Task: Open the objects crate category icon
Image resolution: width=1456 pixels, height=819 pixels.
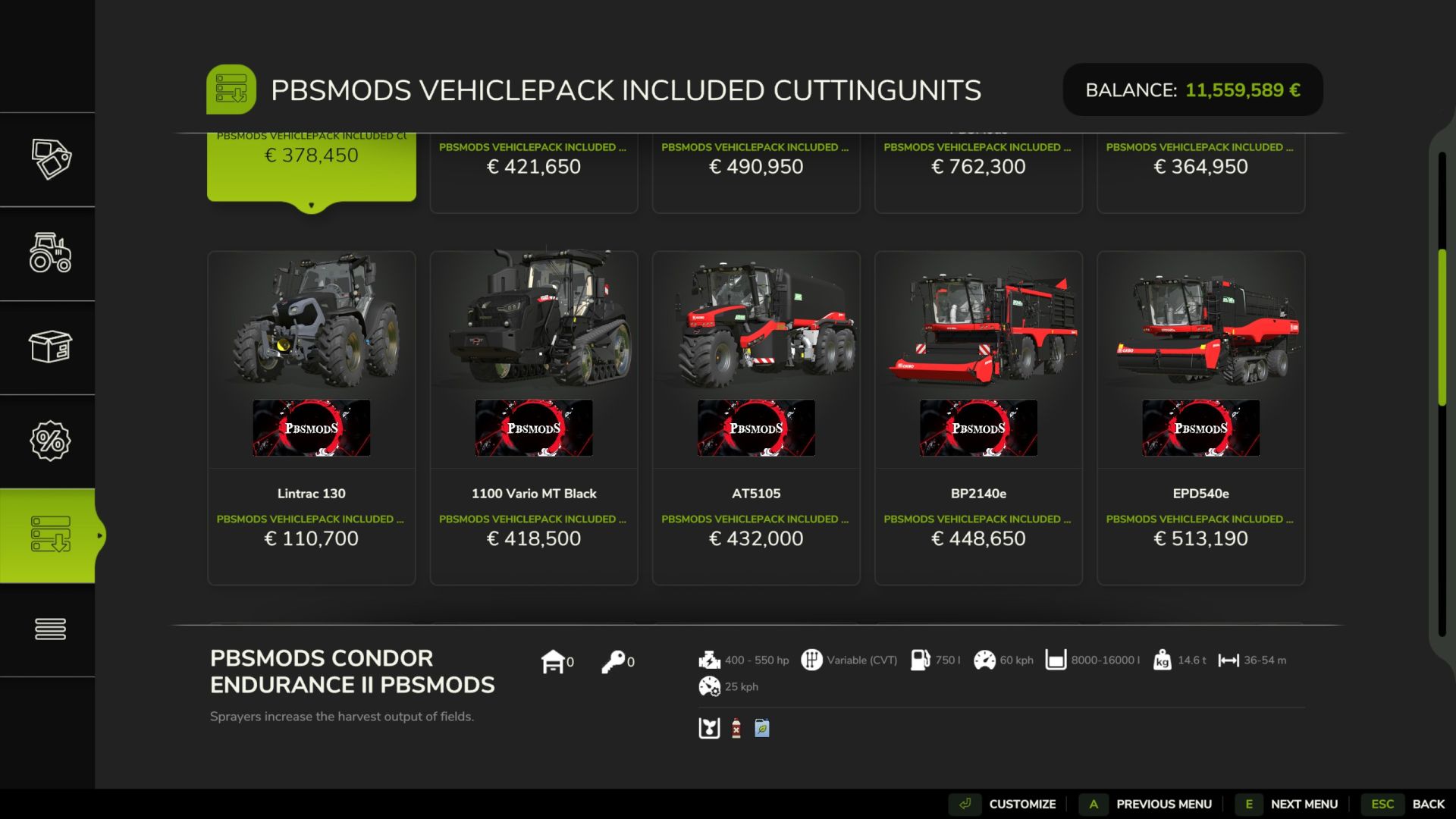Action: click(x=51, y=347)
